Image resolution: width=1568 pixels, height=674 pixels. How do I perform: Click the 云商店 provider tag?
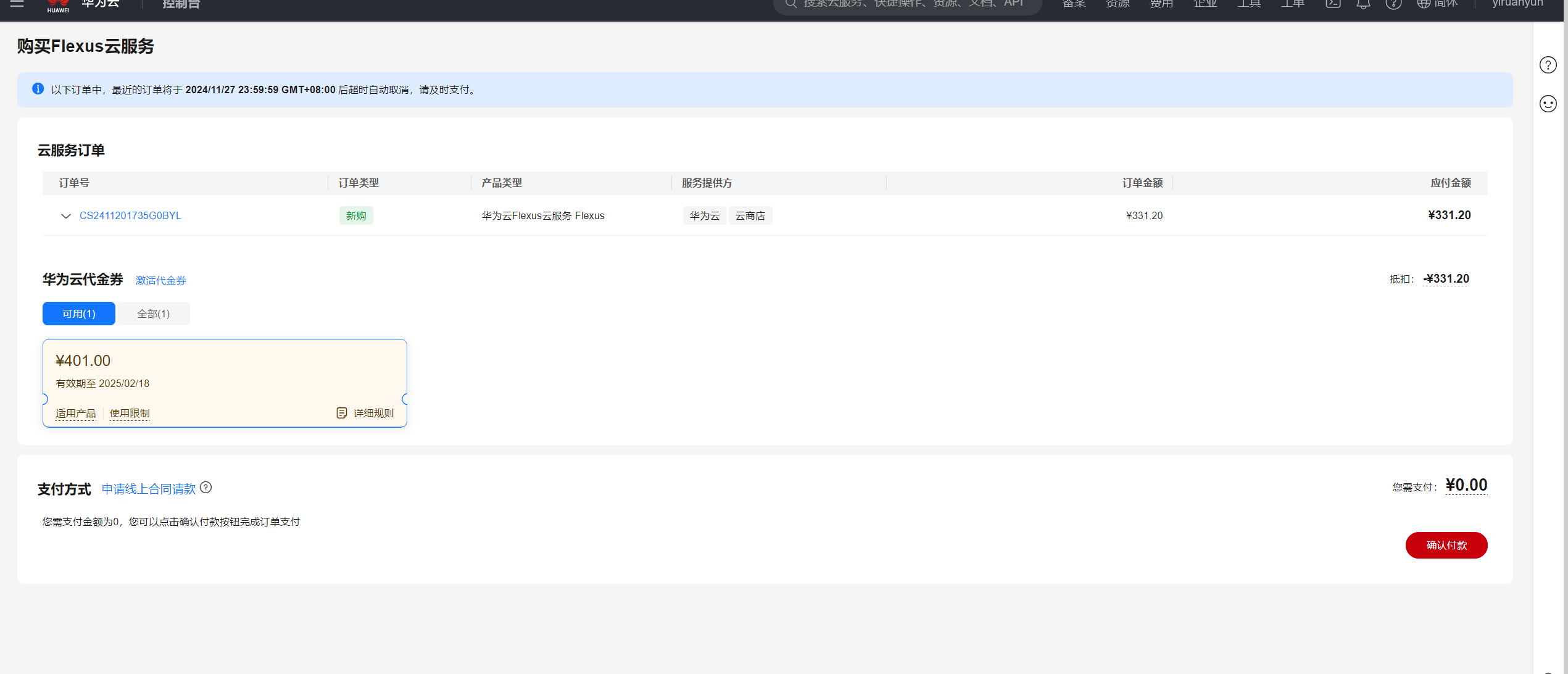tap(750, 215)
